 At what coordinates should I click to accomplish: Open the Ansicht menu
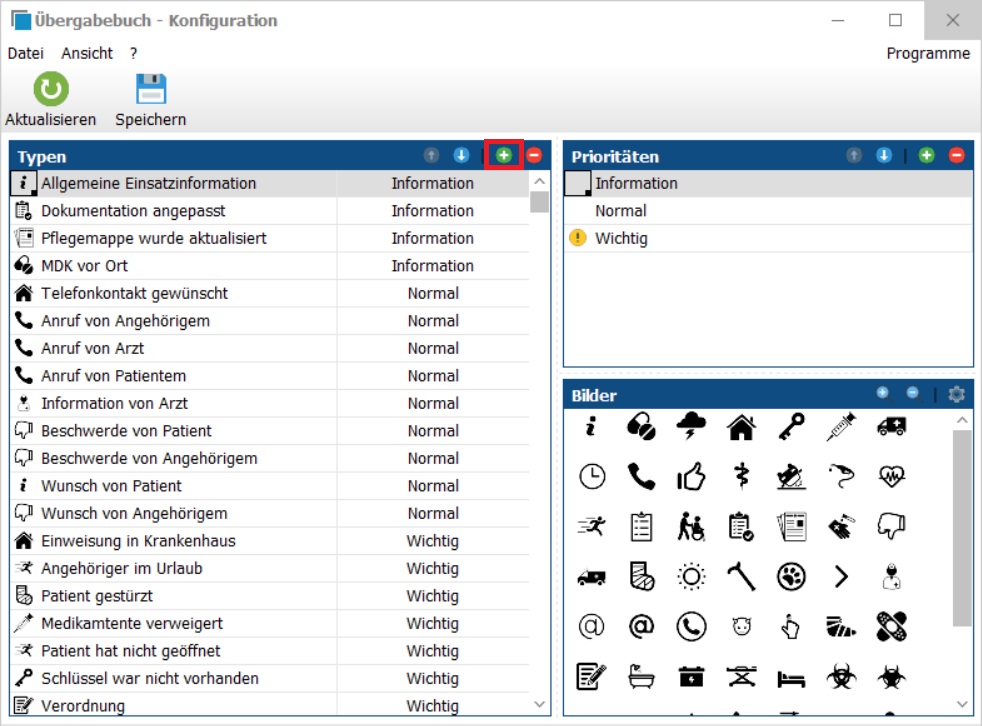tap(87, 53)
